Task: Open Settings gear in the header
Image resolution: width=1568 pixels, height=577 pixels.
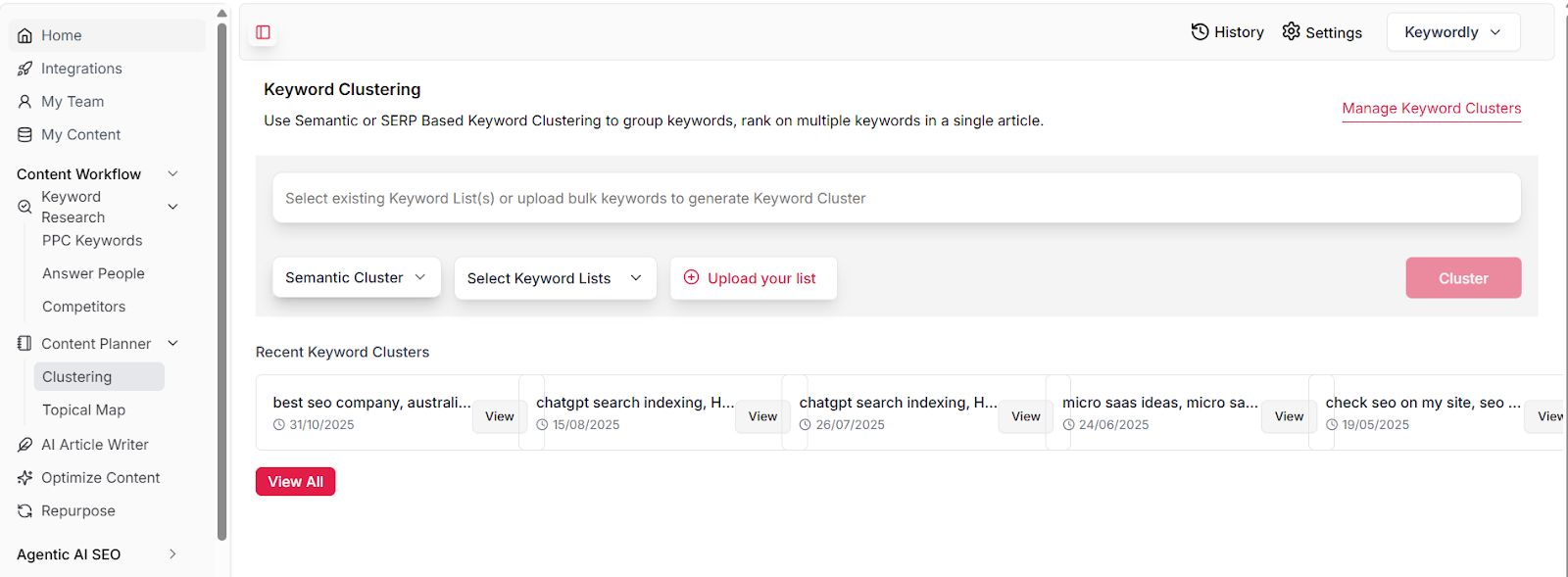Action: pyautogui.click(x=1292, y=31)
